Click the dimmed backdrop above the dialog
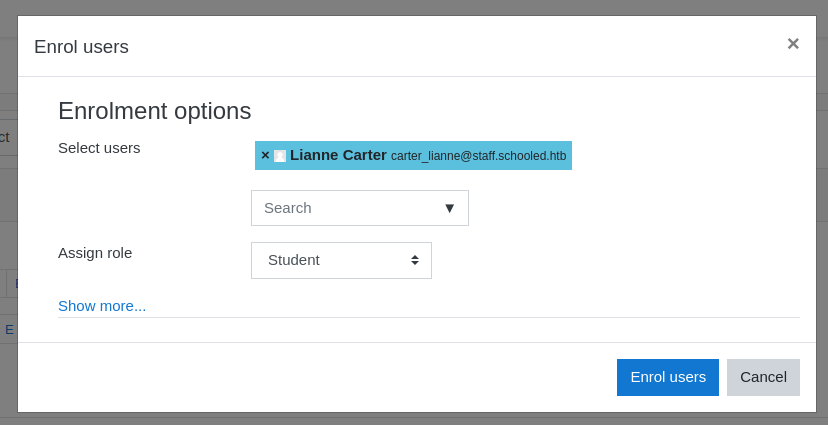 [414, 7]
